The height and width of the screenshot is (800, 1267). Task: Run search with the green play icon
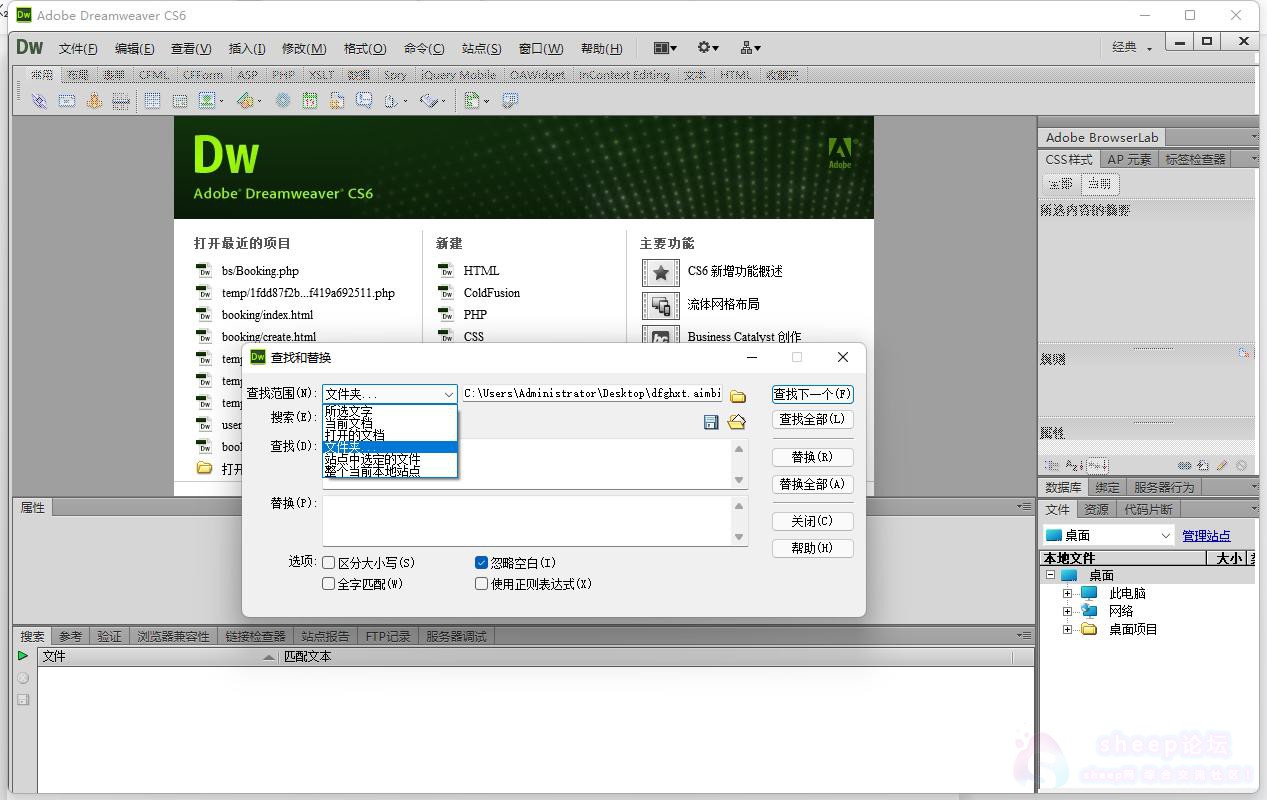pyautogui.click(x=23, y=656)
